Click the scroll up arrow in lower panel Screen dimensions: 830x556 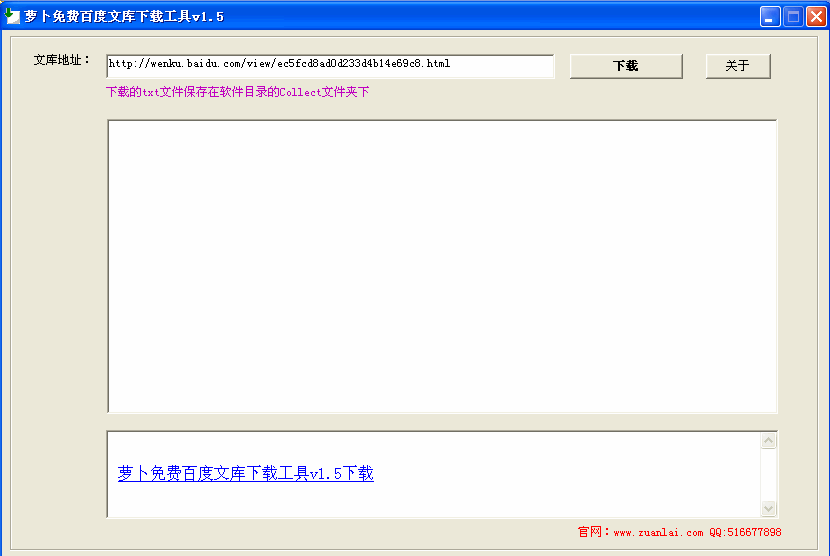click(x=769, y=441)
